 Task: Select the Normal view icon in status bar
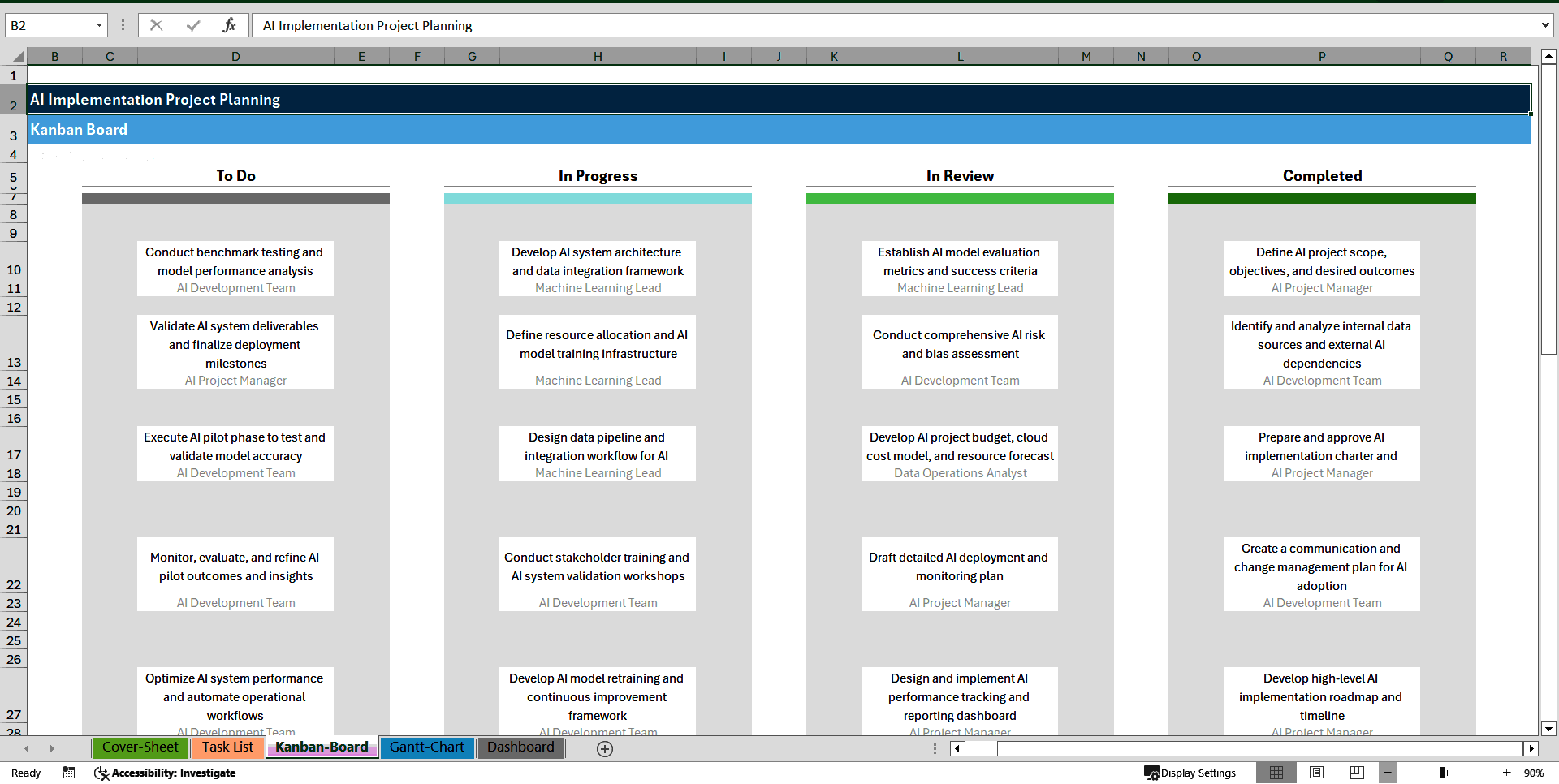(x=1276, y=773)
